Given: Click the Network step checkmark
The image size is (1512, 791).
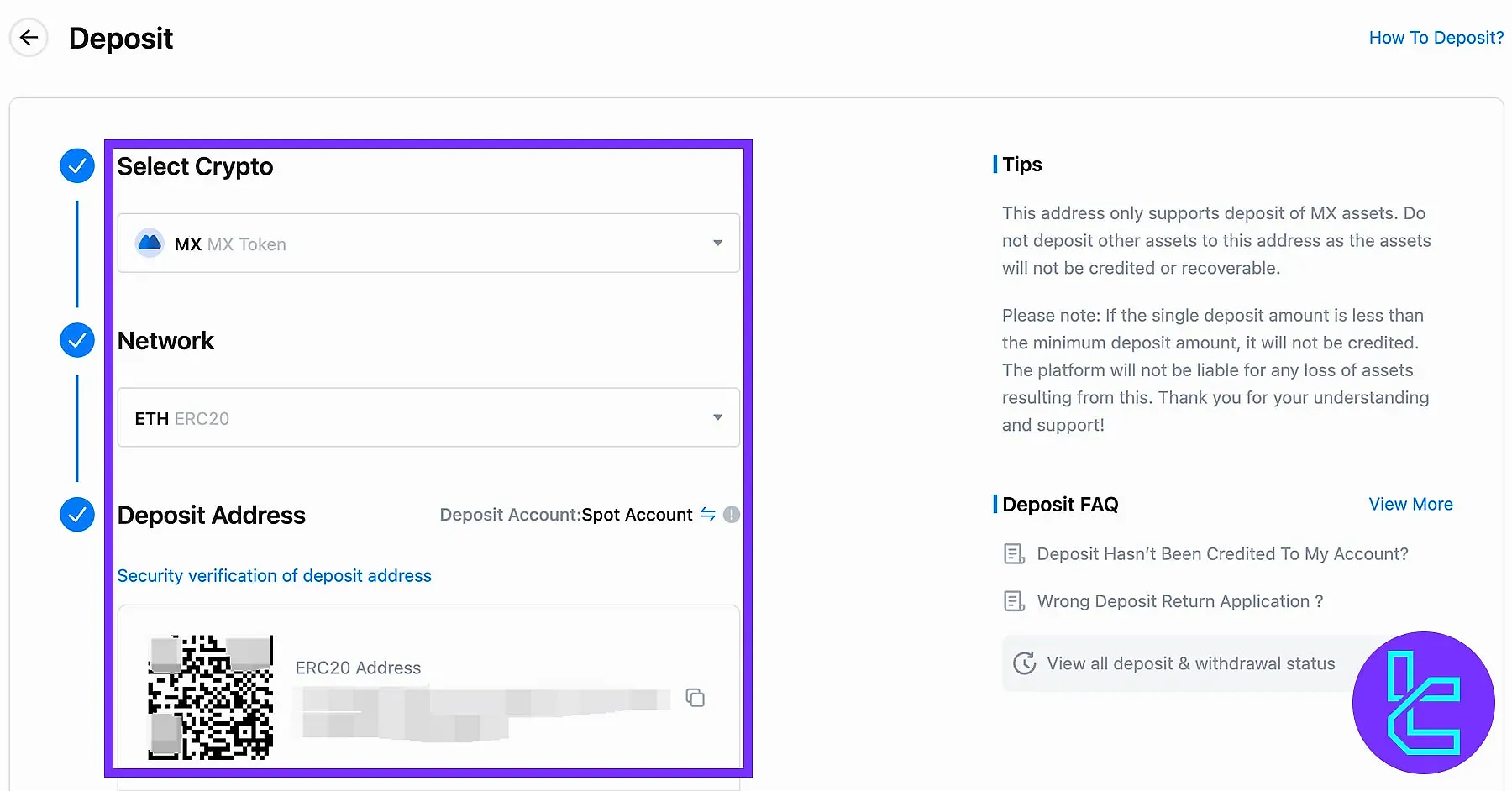Looking at the screenshot, I should (77, 340).
